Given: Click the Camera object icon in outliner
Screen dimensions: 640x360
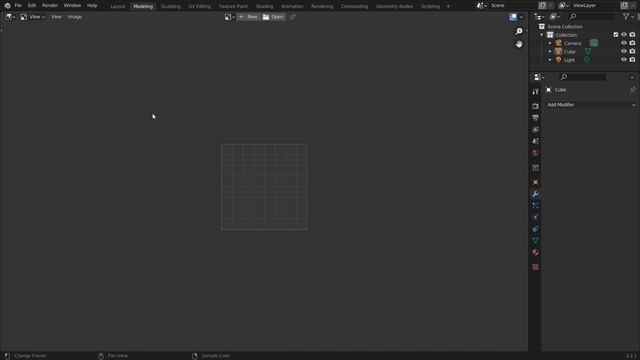Looking at the screenshot, I should (x=558, y=43).
